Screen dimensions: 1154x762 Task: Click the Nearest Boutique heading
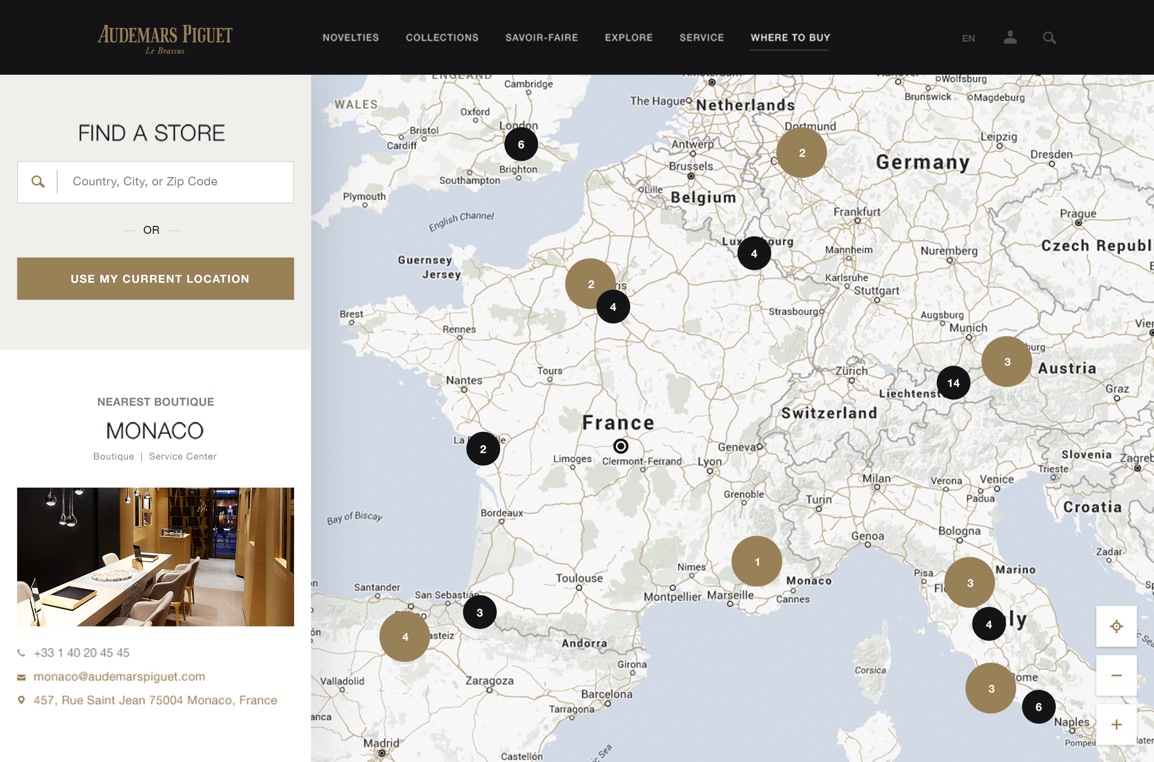coord(155,402)
